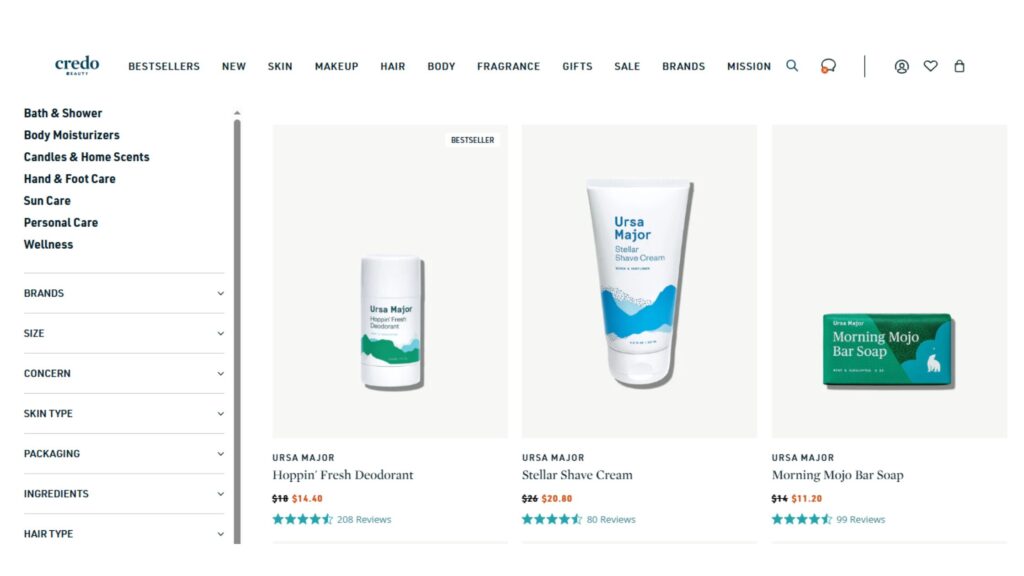
Task: Click the search magnifier icon
Action: point(792,65)
